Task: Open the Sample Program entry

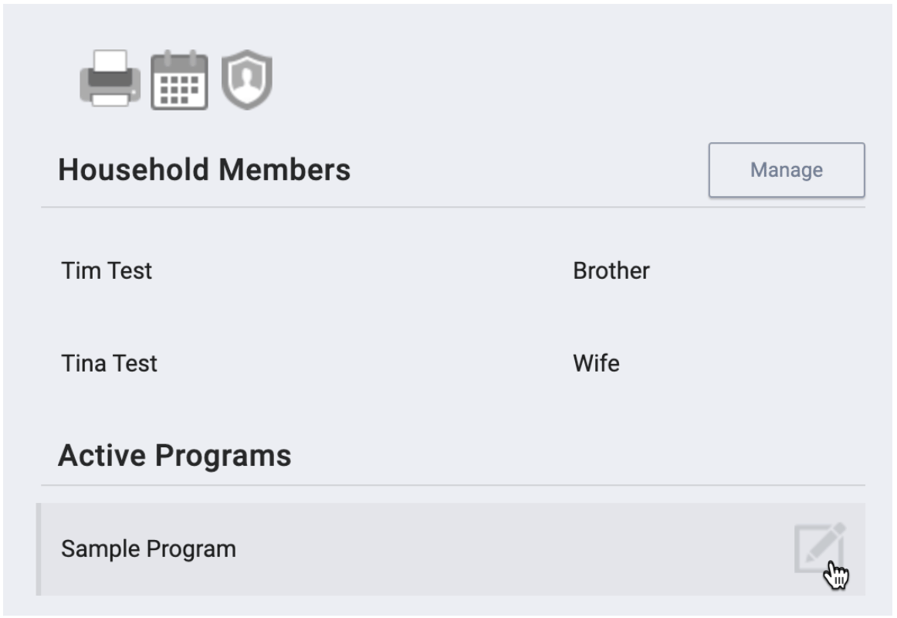Action: click(148, 549)
